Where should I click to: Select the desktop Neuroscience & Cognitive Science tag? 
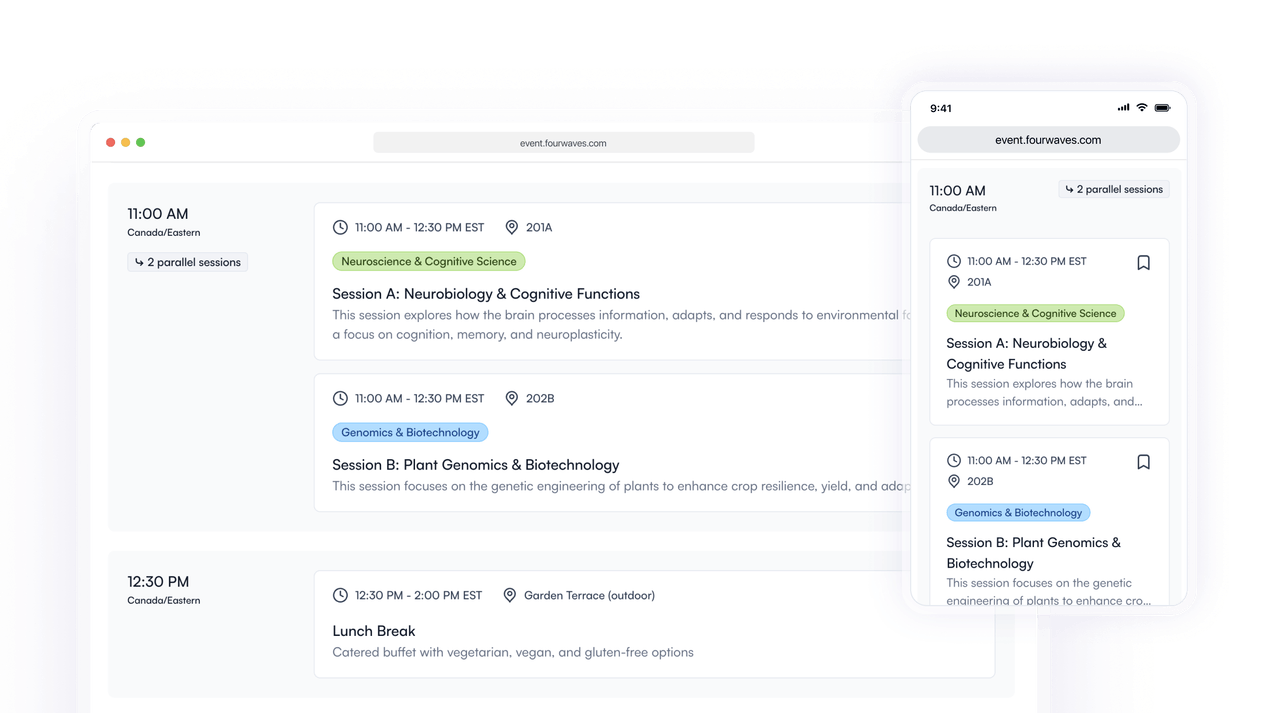[428, 261]
